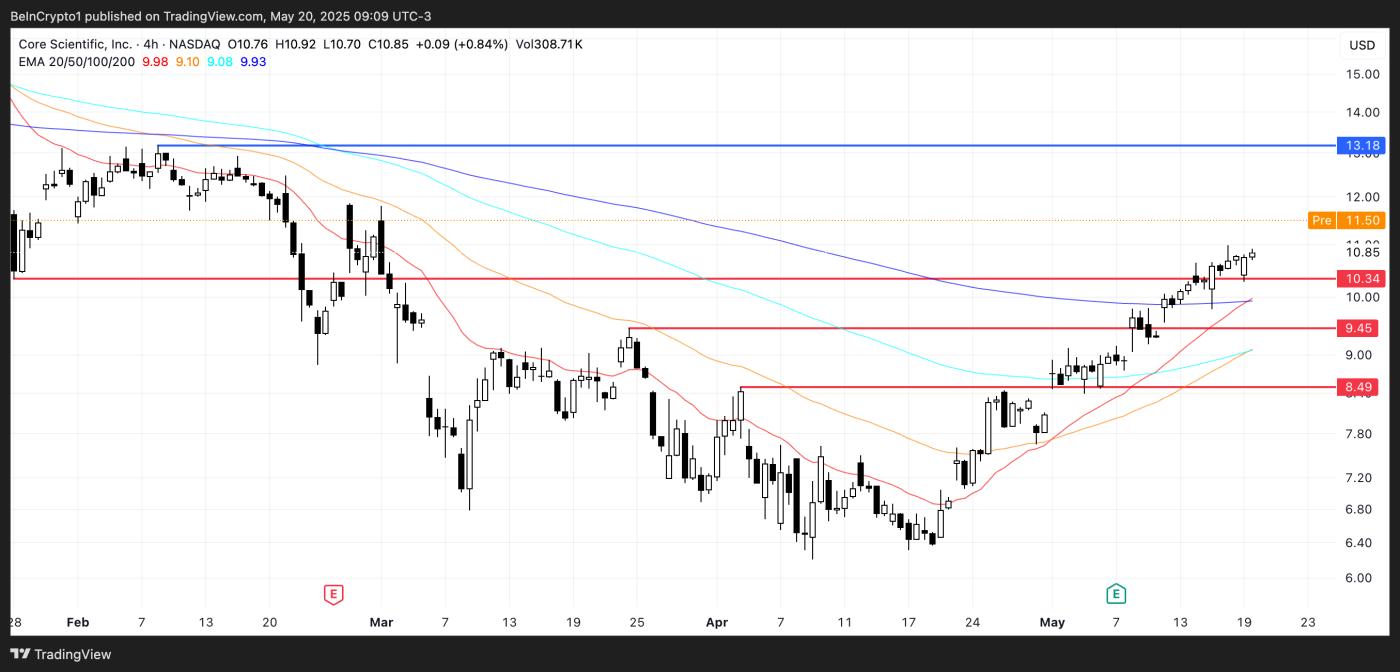The image size is (1400, 672).
Task: Click the red 10.34 price level flag
Action: coord(1360,279)
